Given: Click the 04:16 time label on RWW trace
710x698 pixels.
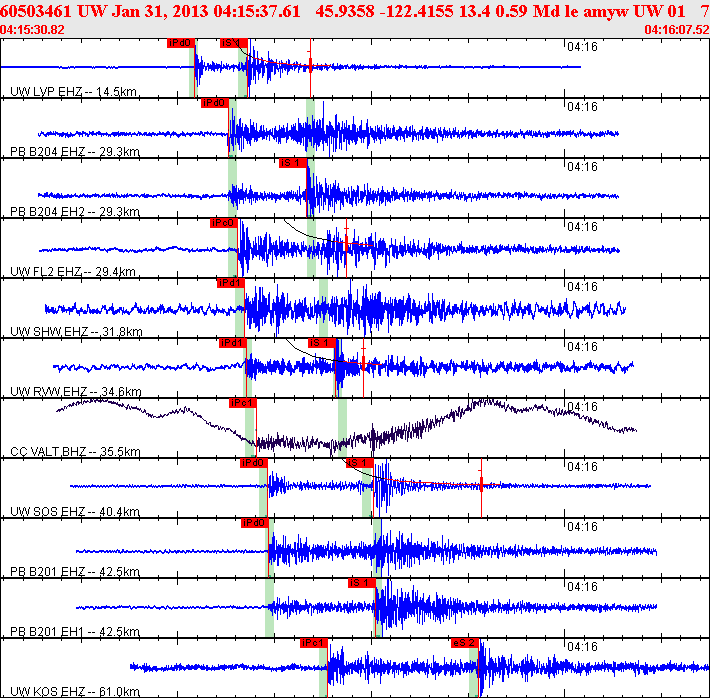Looking at the screenshot, I should tap(582, 347).
